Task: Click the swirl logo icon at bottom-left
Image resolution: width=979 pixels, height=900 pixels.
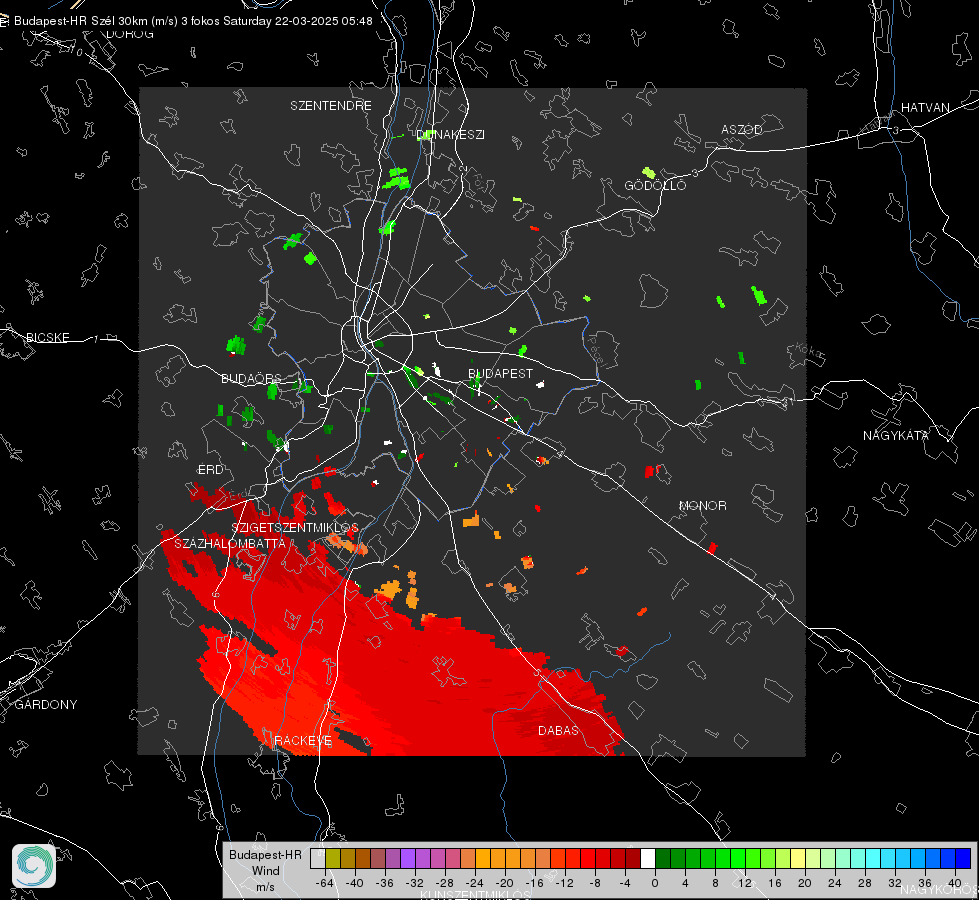Action: [x=34, y=866]
